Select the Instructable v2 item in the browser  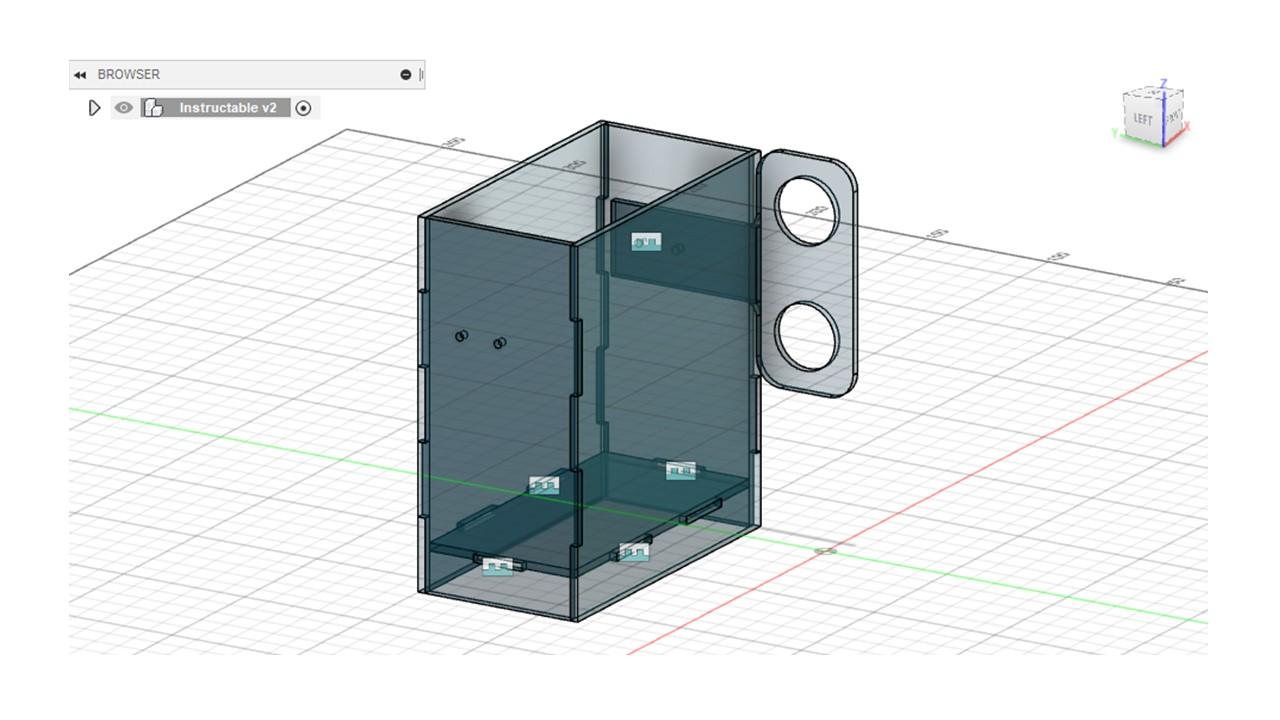(228, 108)
